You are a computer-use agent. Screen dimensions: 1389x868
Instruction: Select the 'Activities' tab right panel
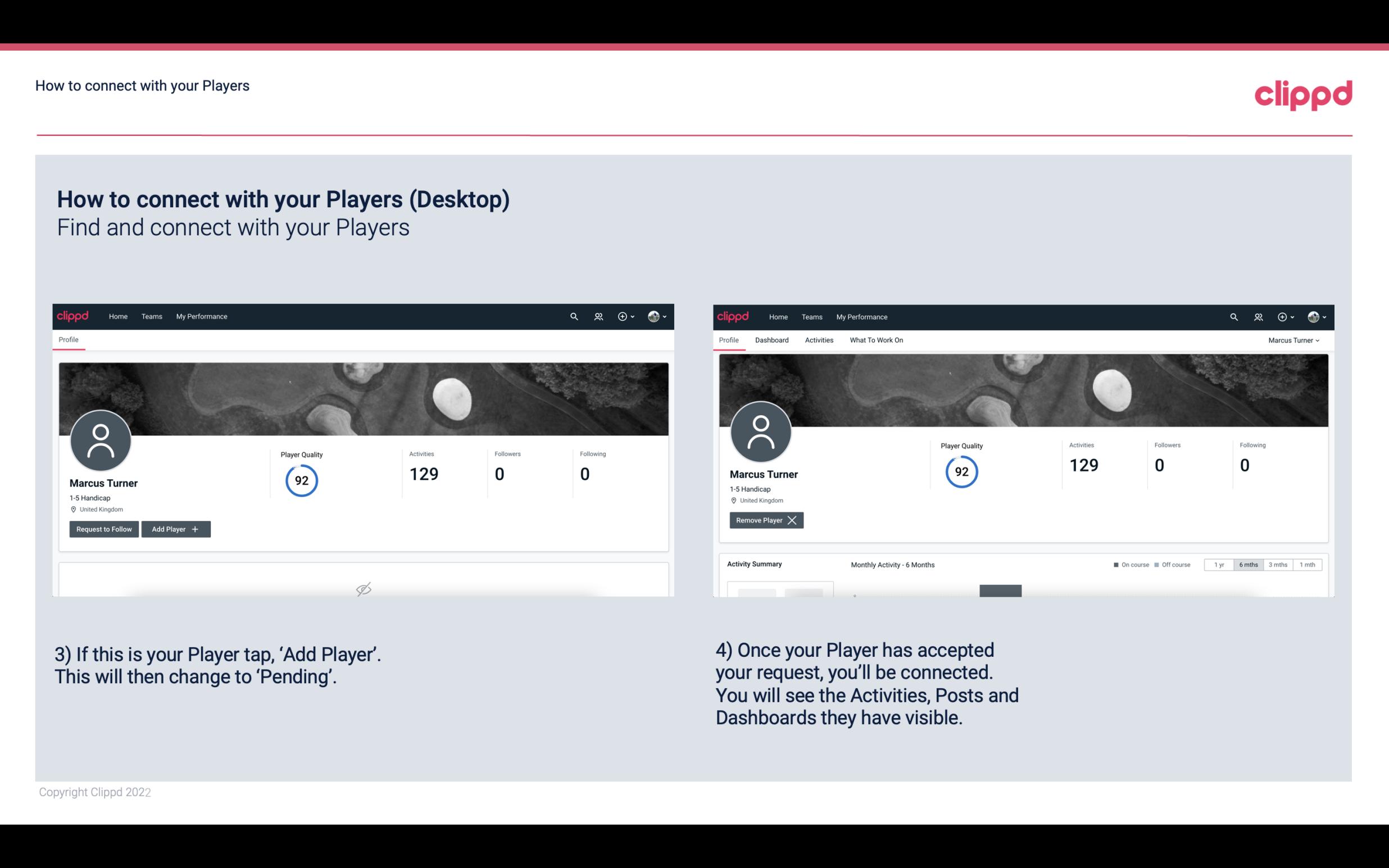click(x=819, y=340)
